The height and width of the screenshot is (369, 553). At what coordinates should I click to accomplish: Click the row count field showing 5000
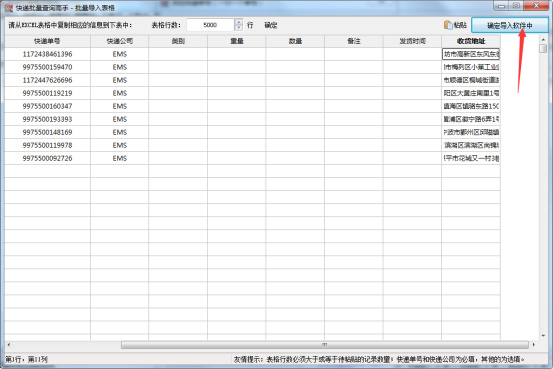pyautogui.click(x=211, y=25)
